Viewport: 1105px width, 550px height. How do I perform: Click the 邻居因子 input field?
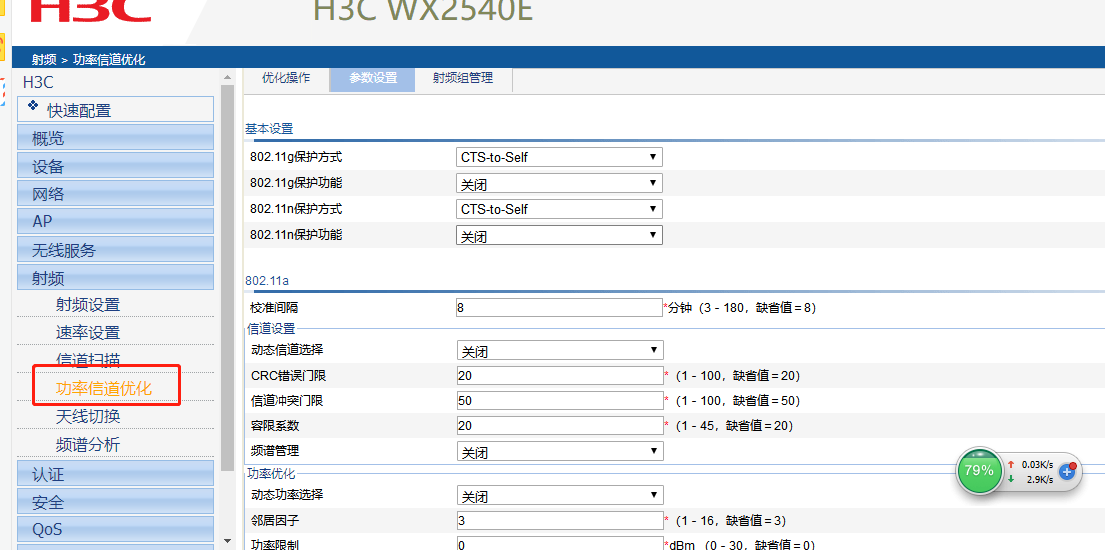pyautogui.click(x=559, y=521)
